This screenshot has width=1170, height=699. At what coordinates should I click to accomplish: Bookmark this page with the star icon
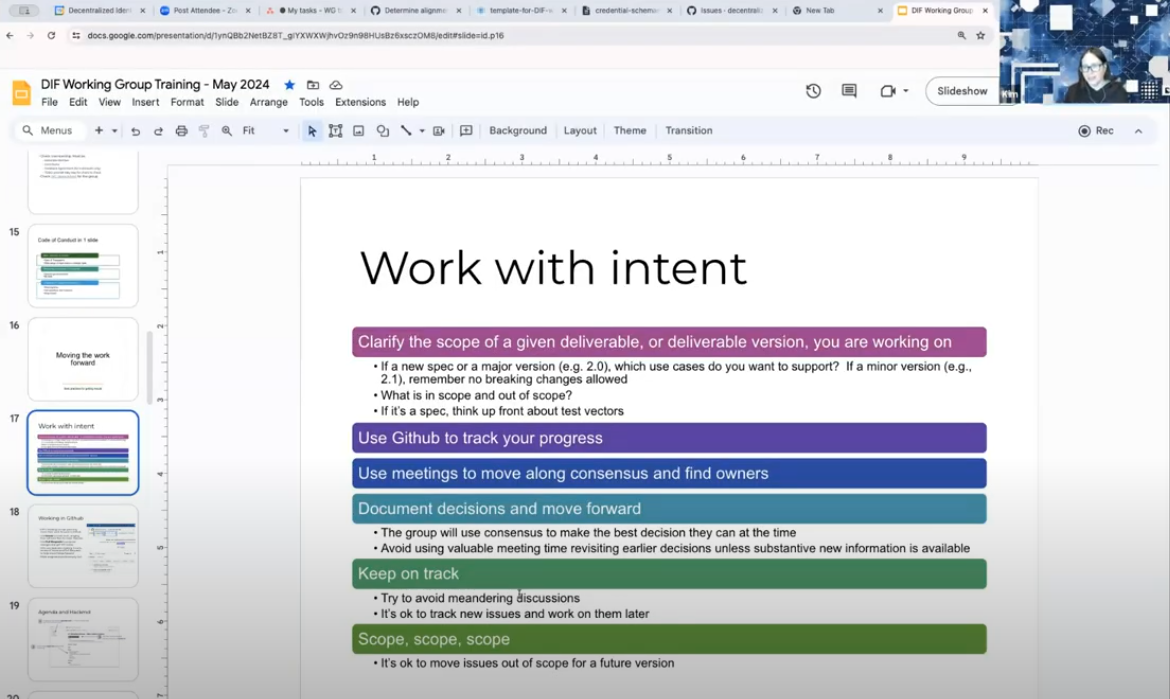pos(980,35)
